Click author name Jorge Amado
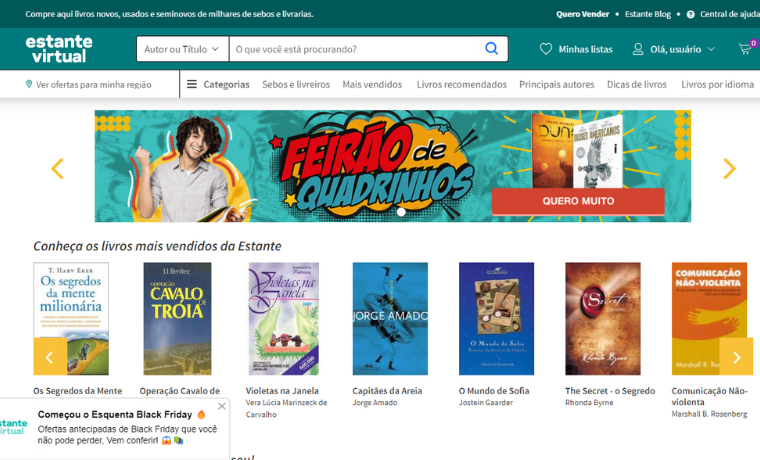Image resolution: width=760 pixels, height=460 pixels. tap(375, 402)
